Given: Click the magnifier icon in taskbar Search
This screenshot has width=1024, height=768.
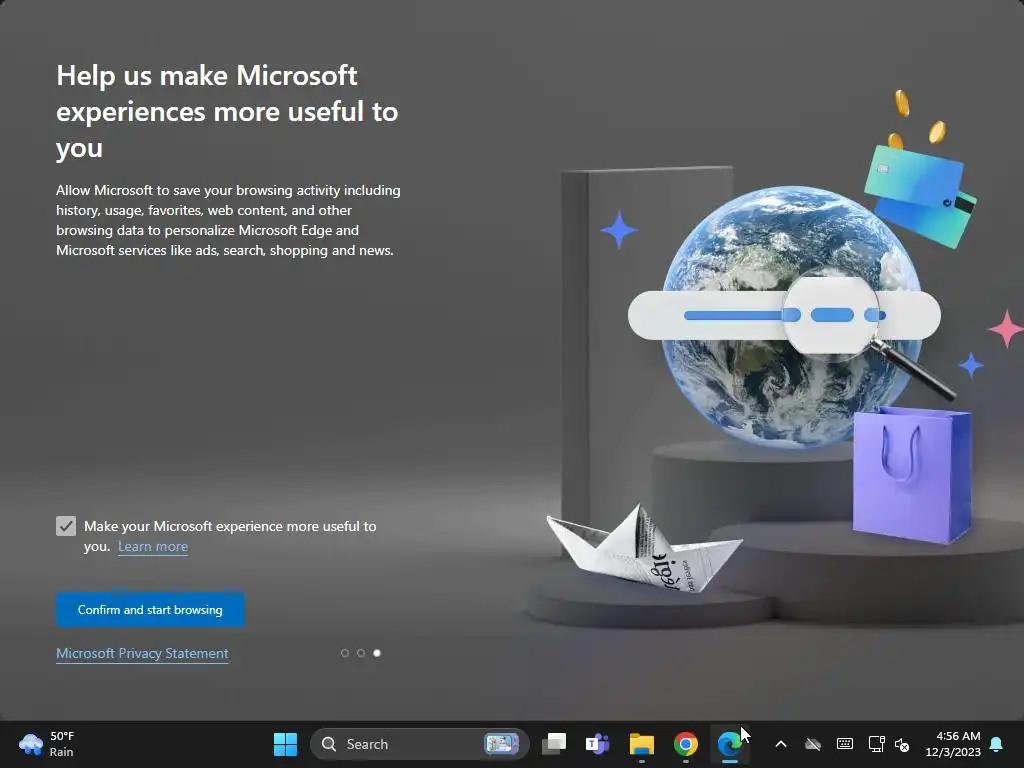Looking at the screenshot, I should 329,744.
